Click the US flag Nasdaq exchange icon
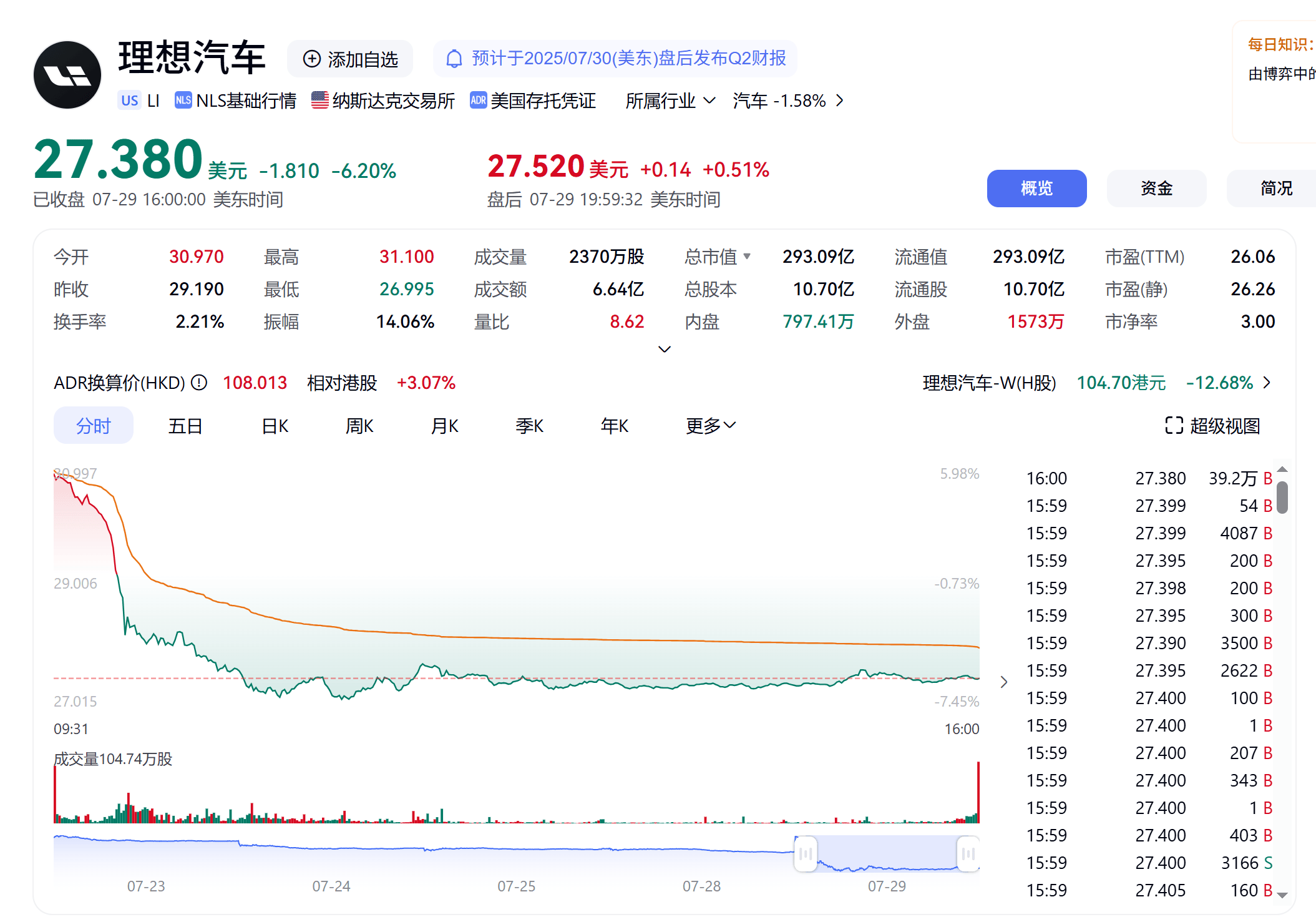The height and width of the screenshot is (922, 1316). [x=320, y=100]
